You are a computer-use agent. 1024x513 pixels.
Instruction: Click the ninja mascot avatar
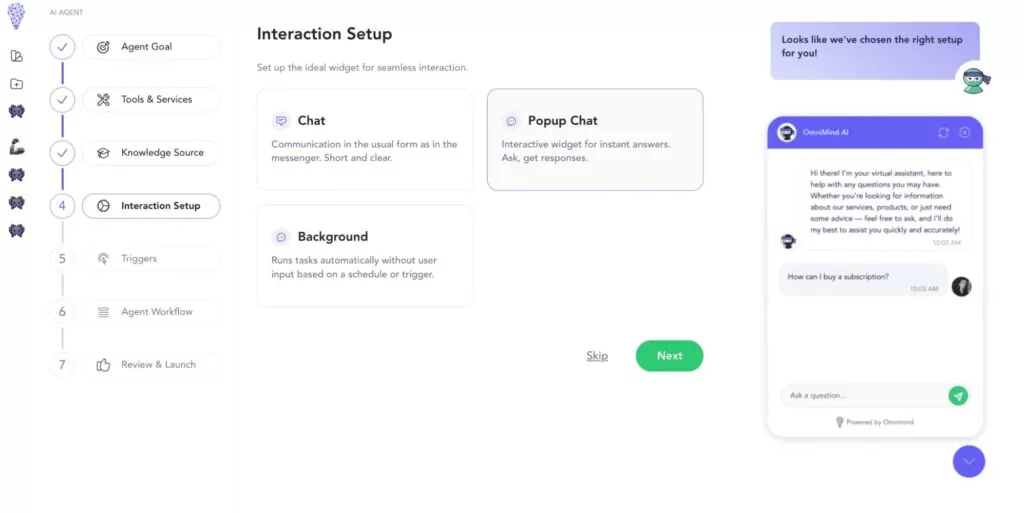pos(973,79)
